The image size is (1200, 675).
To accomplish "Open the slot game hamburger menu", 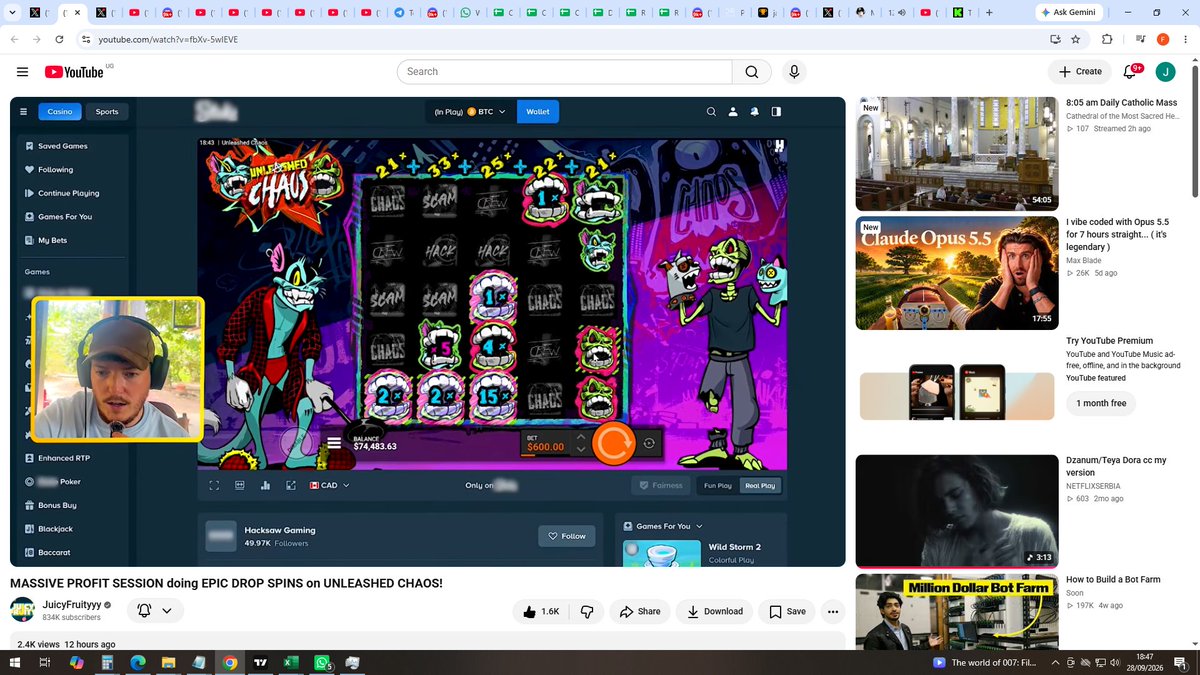I will click(334, 443).
